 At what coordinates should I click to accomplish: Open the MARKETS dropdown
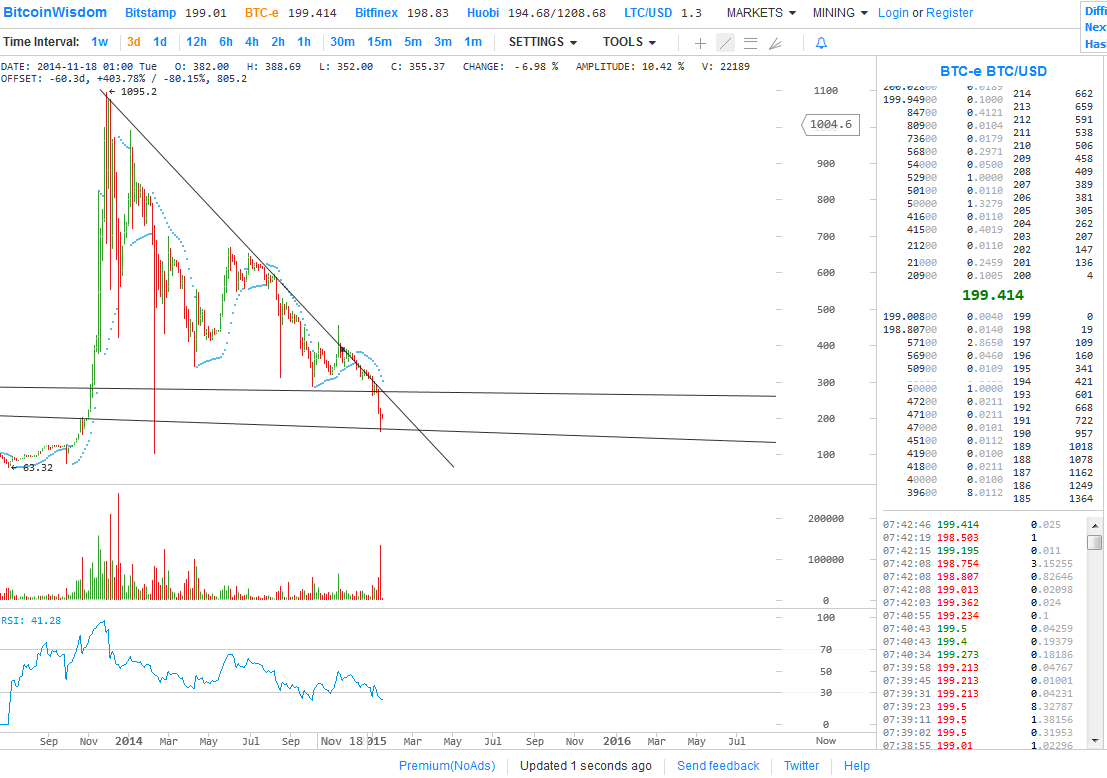[755, 12]
